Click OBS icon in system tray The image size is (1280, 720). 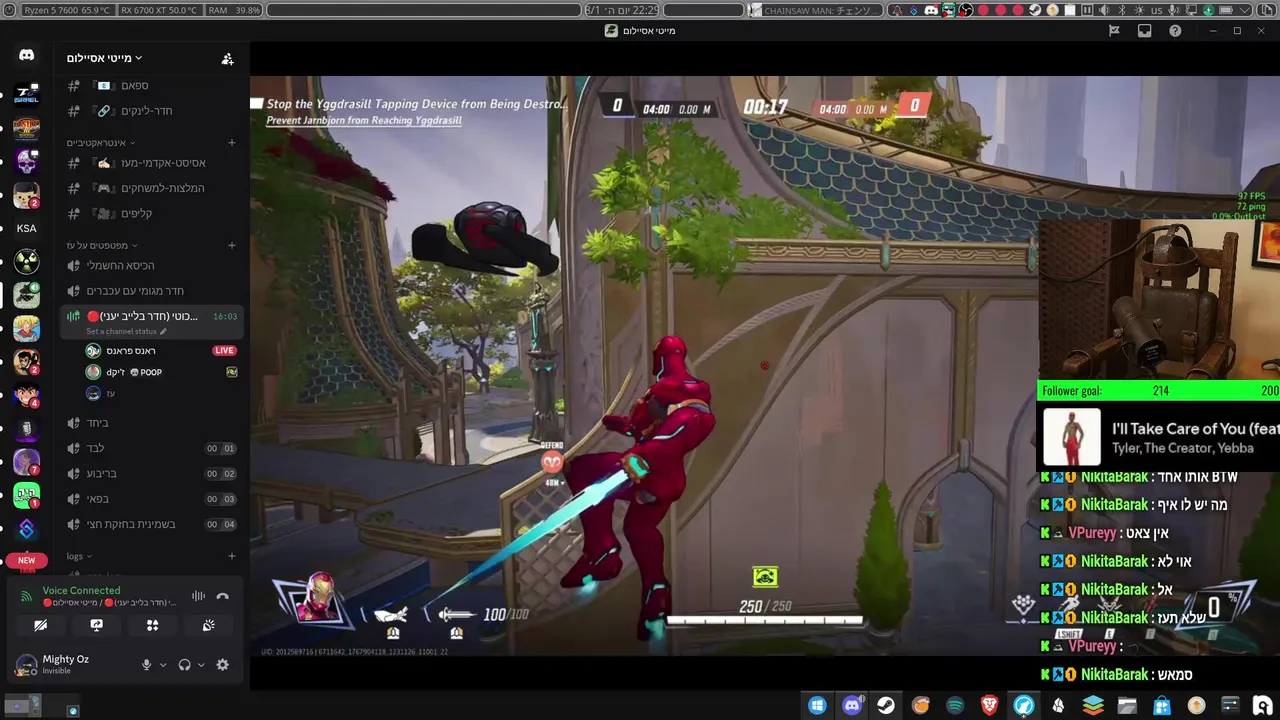pyautogui.click(x=966, y=10)
